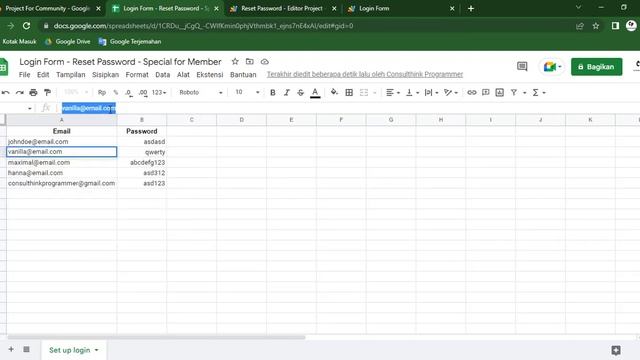Reload the browser page
Image resolution: width=640 pixels, height=360 pixels.
[x=27, y=26]
